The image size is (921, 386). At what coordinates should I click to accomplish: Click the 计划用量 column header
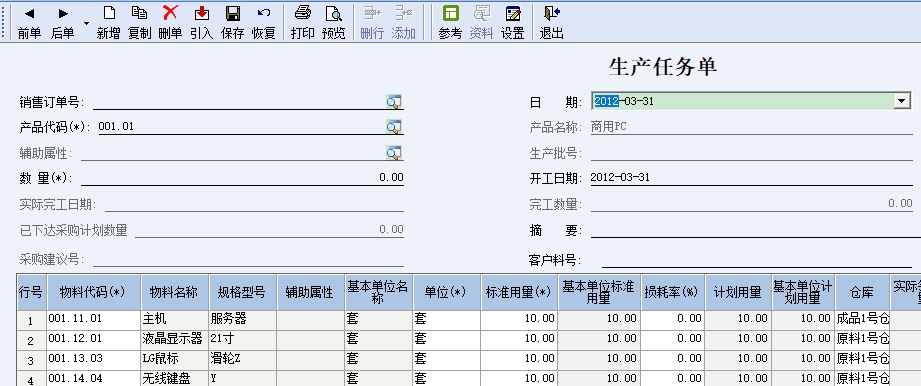[738, 292]
